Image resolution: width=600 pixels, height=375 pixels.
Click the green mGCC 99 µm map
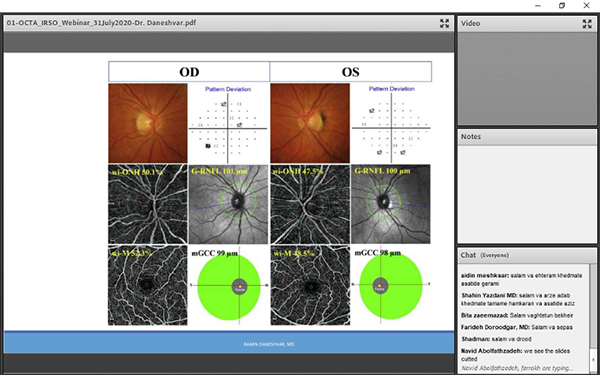(229, 287)
